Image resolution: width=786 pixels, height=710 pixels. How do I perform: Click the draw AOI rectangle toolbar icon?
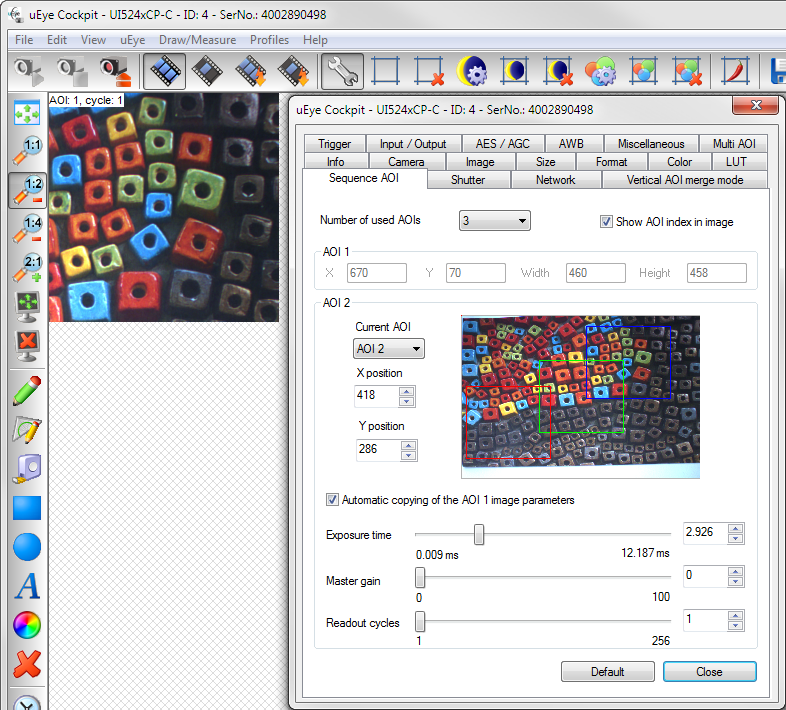pyautogui.click(x=386, y=71)
